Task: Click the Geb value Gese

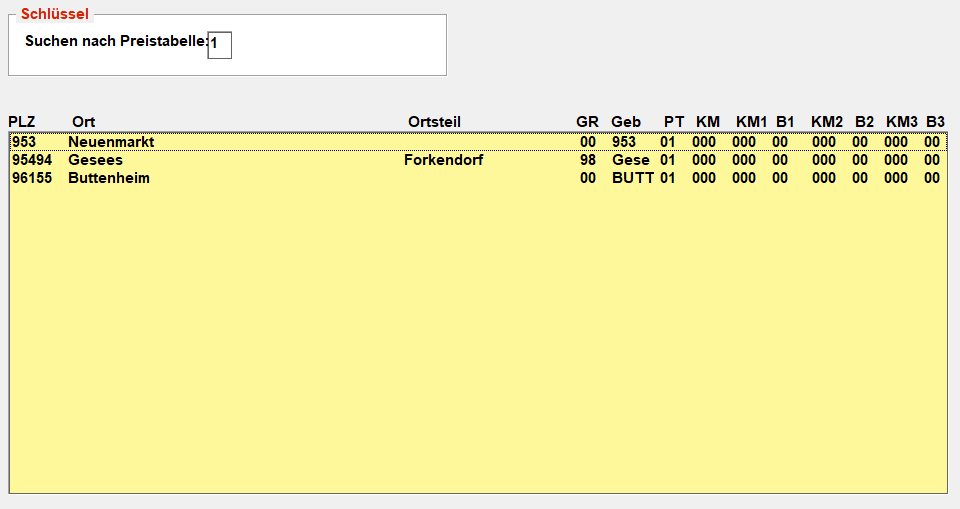Action: tap(631, 160)
